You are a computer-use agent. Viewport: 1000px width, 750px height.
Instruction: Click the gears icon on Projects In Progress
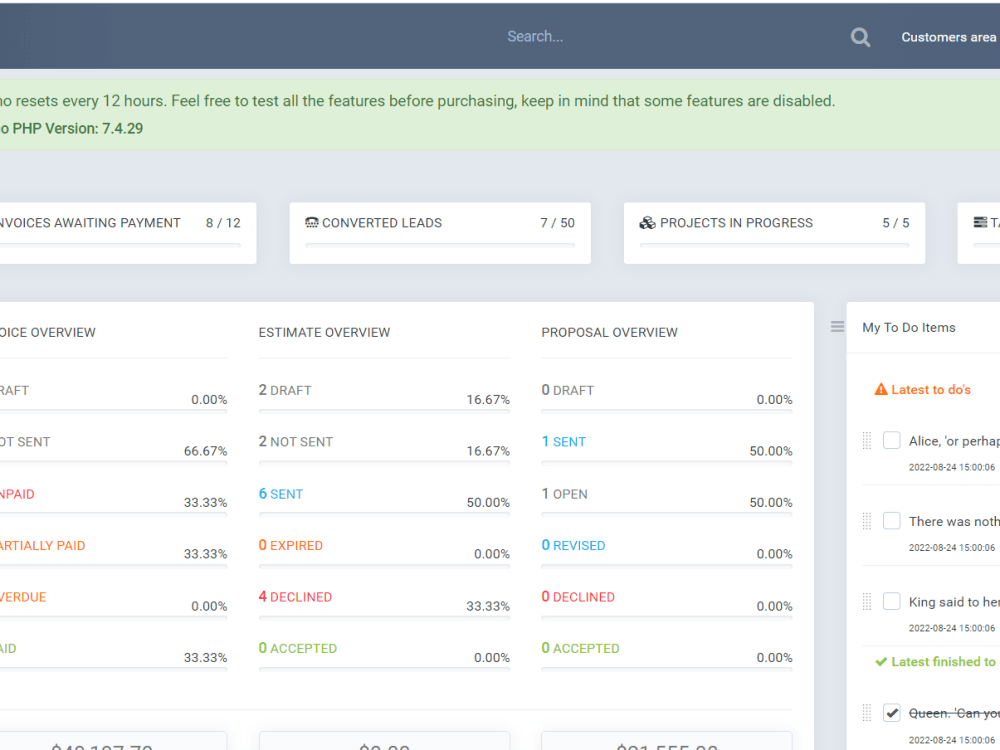point(647,222)
